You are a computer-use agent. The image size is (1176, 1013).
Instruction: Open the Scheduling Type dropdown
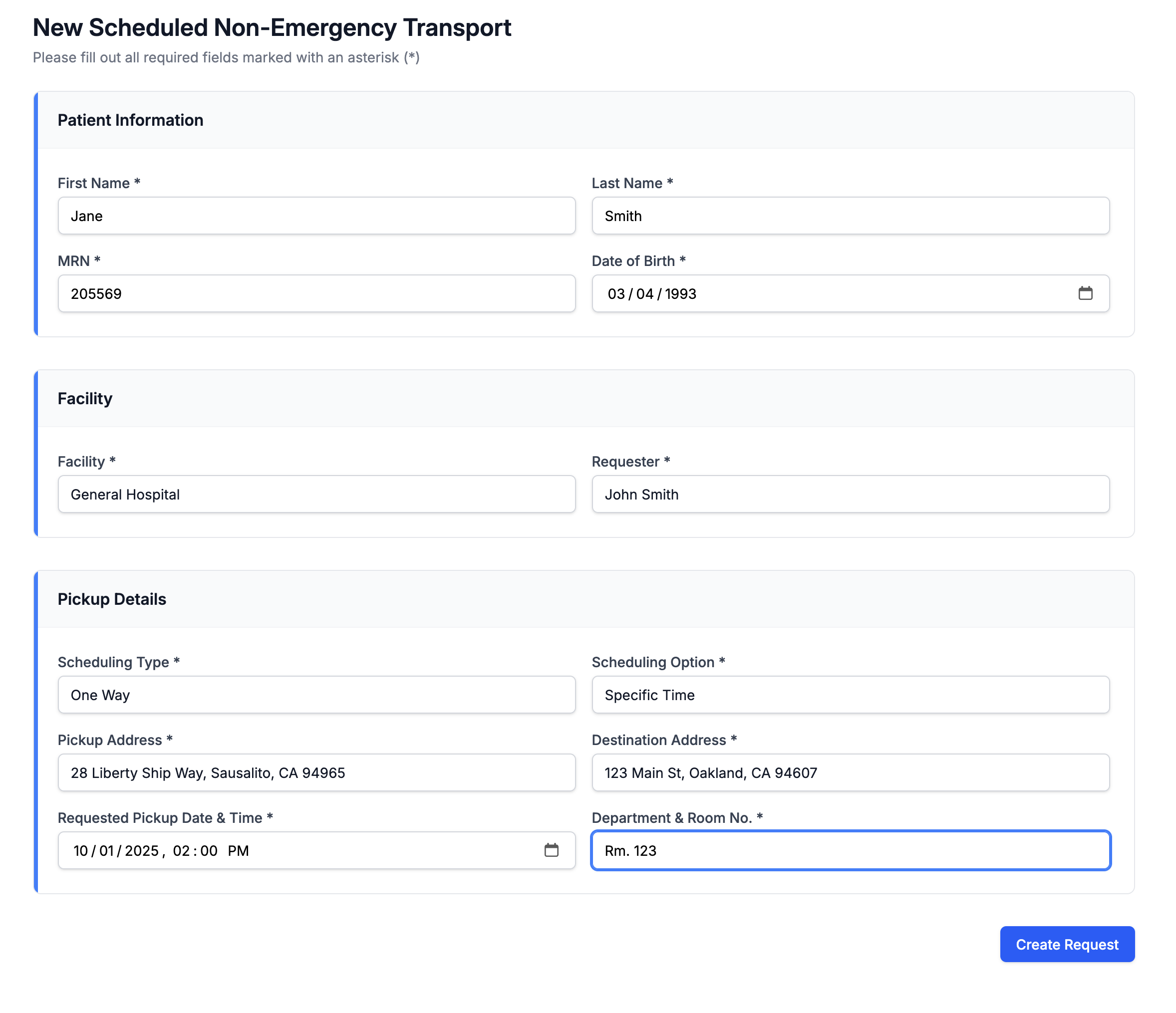(x=316, y=695)
